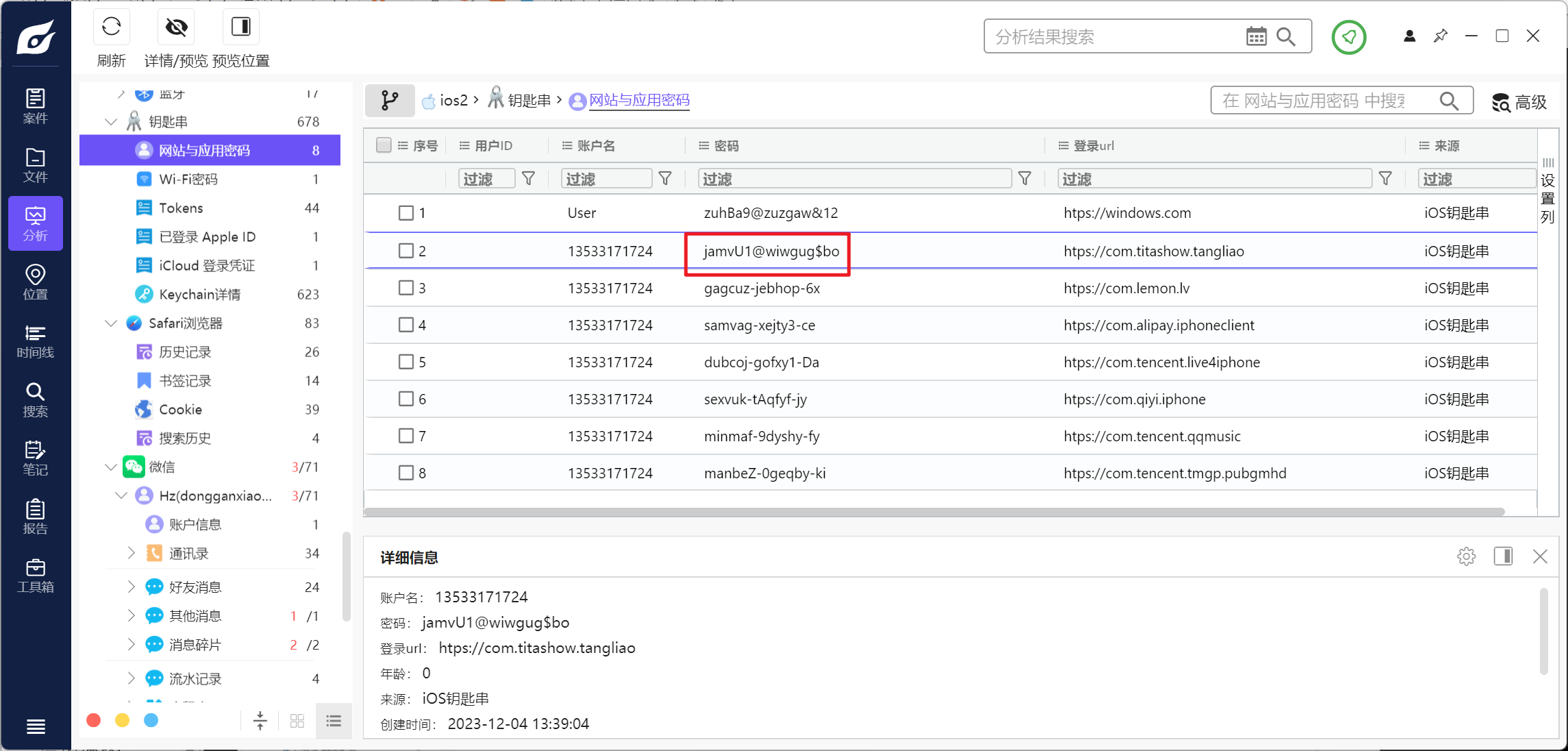1568x751 pixels.
Task: Click the search magnifier in 网站与应用密码 search
Action: click(1449, 101)
